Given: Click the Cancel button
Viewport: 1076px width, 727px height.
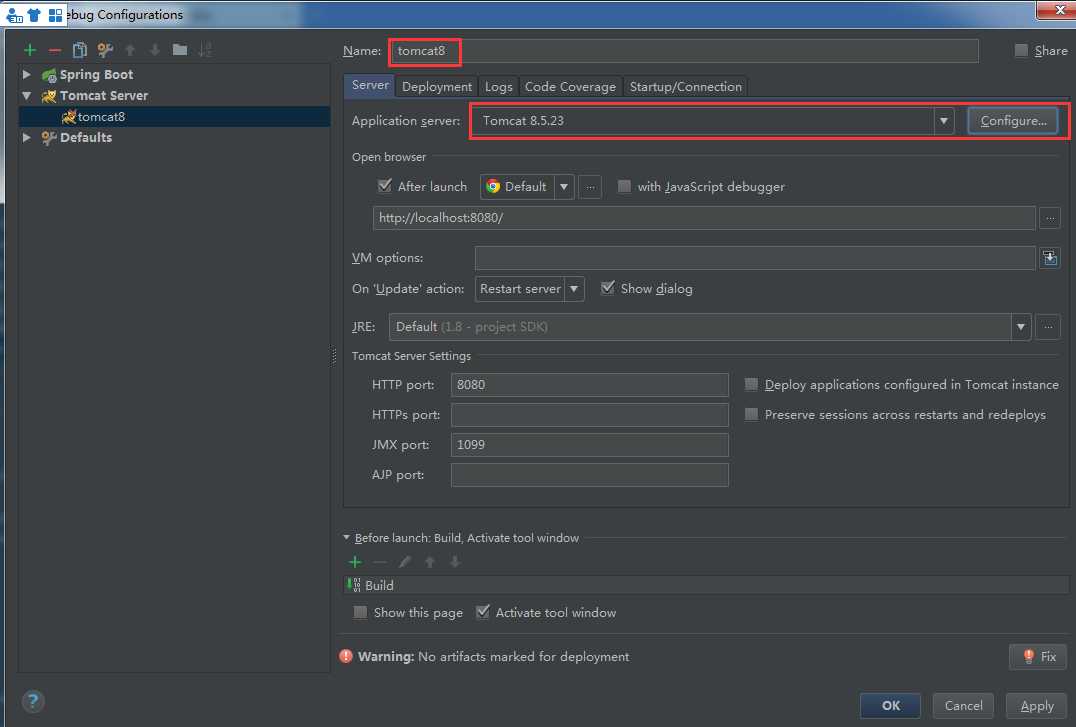Looking at the screenshot, I should [963, 706].
